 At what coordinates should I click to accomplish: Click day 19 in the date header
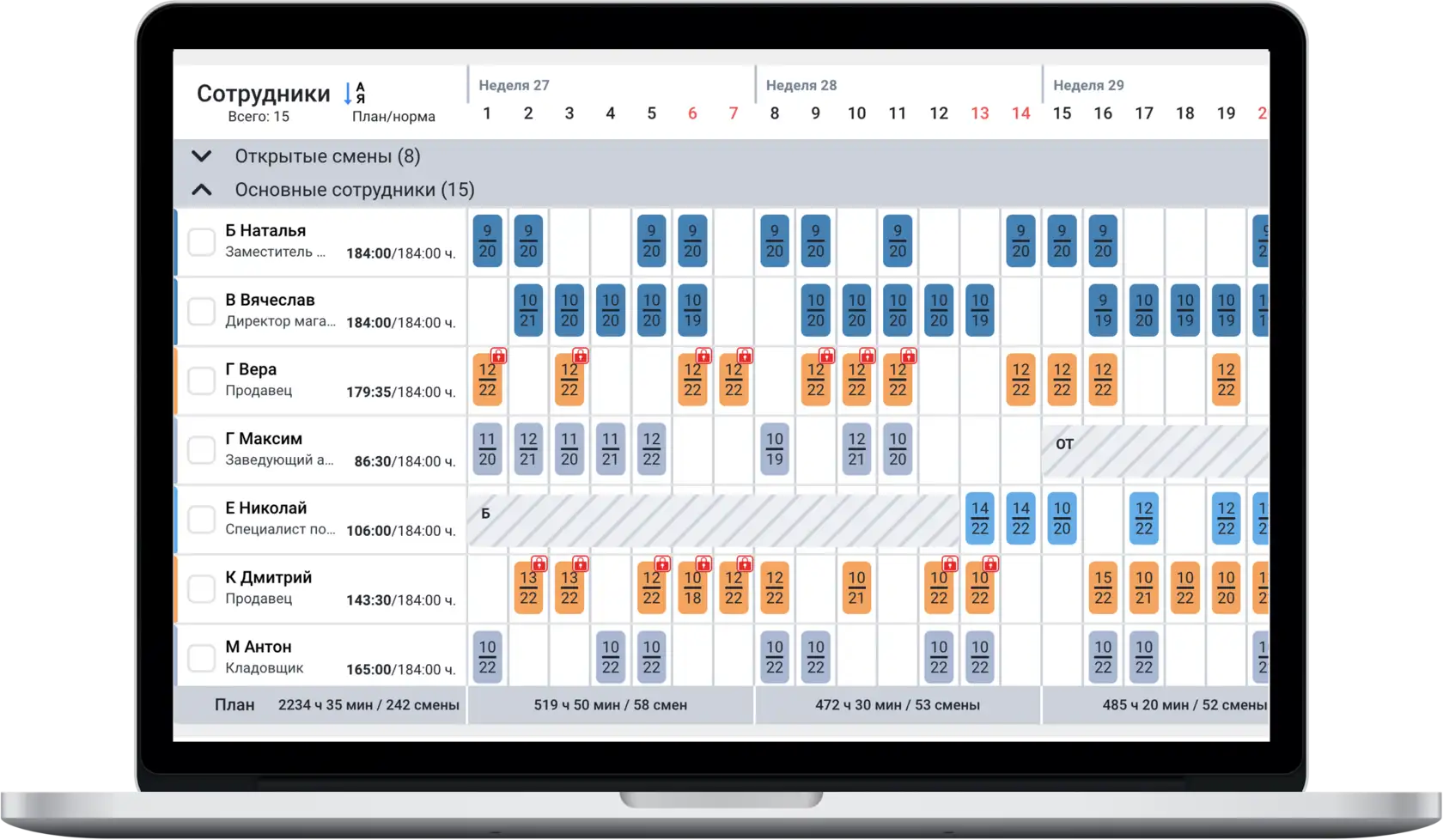tap(1226, 113)
